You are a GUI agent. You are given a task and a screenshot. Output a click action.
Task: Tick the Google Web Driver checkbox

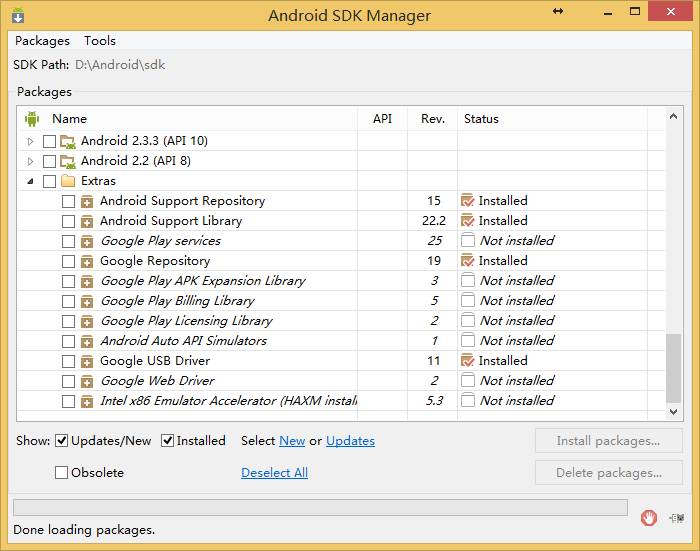pyautogui.click(x=68, y=381)
